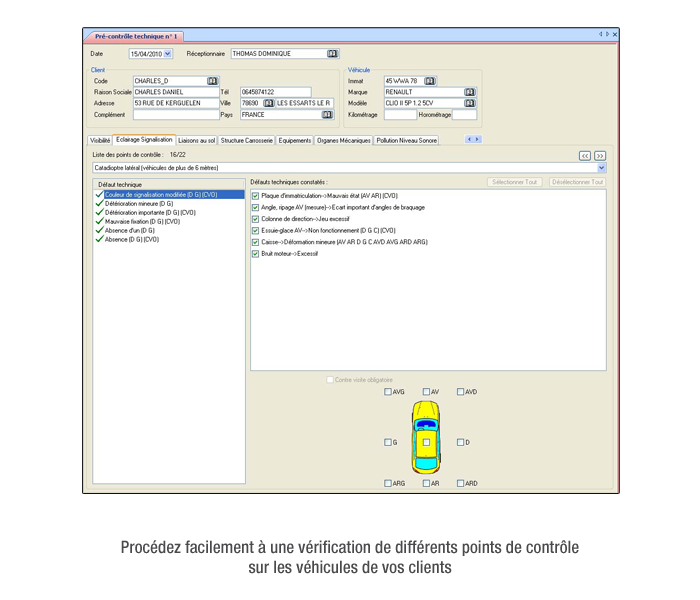The image size is (700, 600).
Task: Select Détérioration mineure (D G) defect
Action: pos(138,203)
